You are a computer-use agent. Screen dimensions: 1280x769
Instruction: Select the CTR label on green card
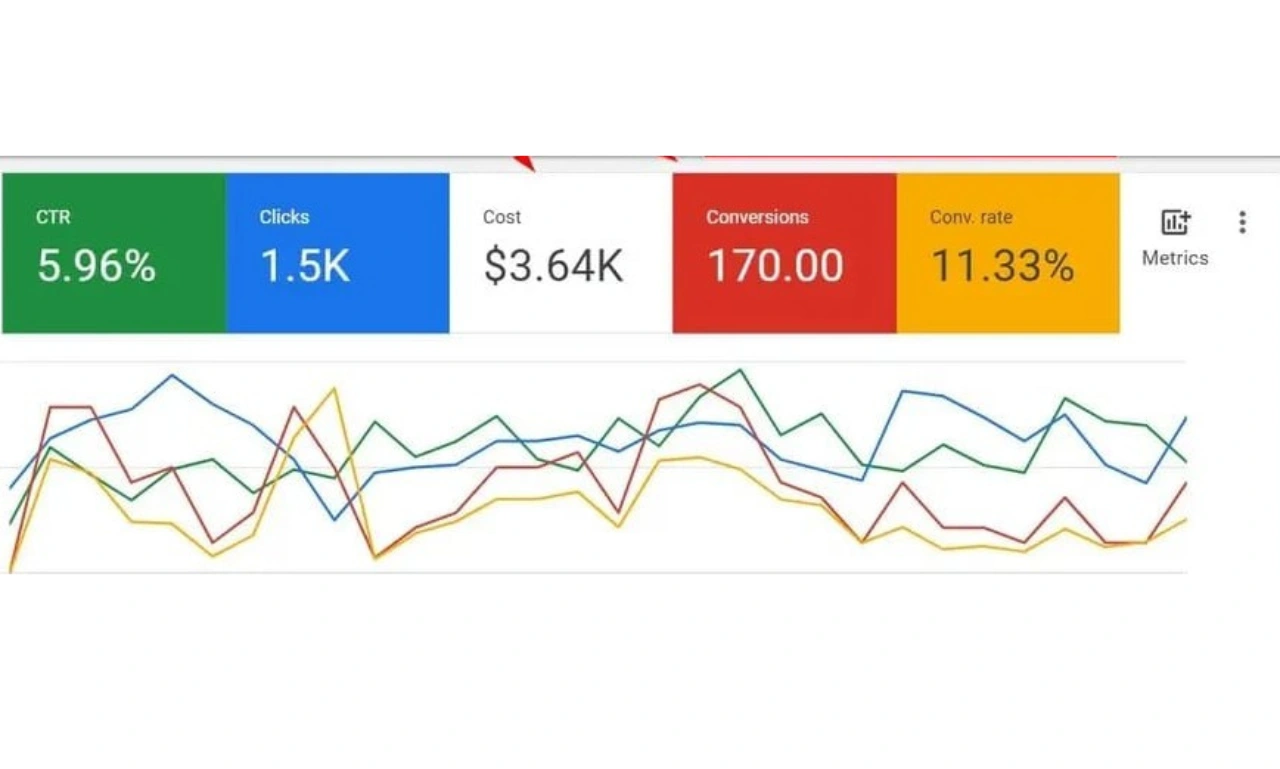click(53, 217)
